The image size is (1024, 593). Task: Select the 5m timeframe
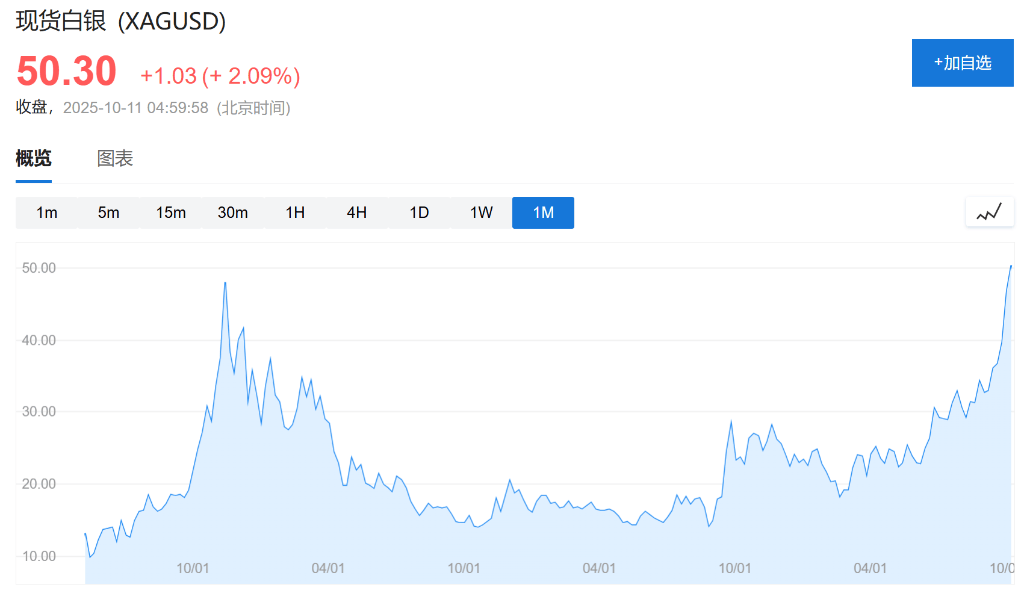coord(109,212)
